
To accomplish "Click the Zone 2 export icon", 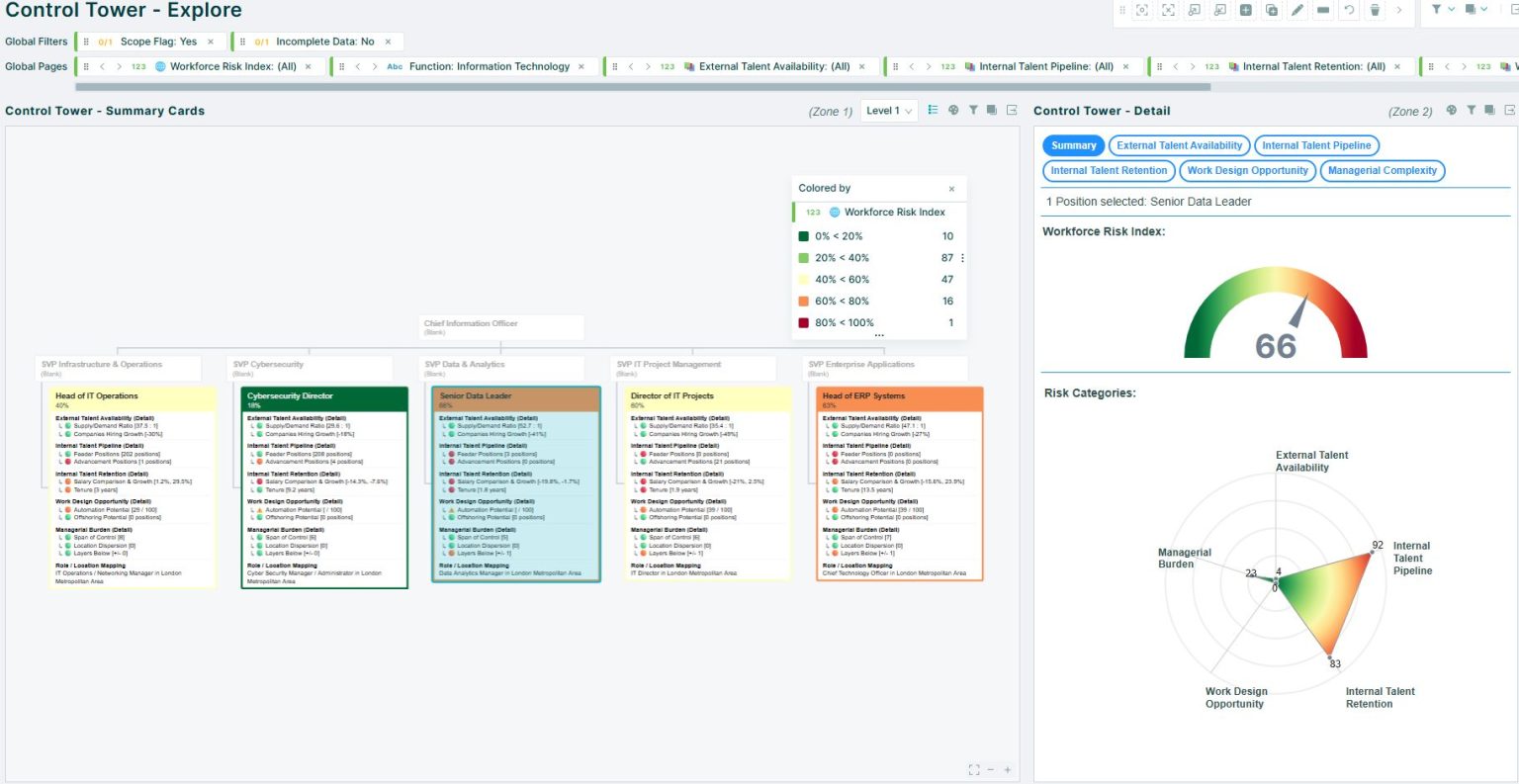I will 1510,111.
